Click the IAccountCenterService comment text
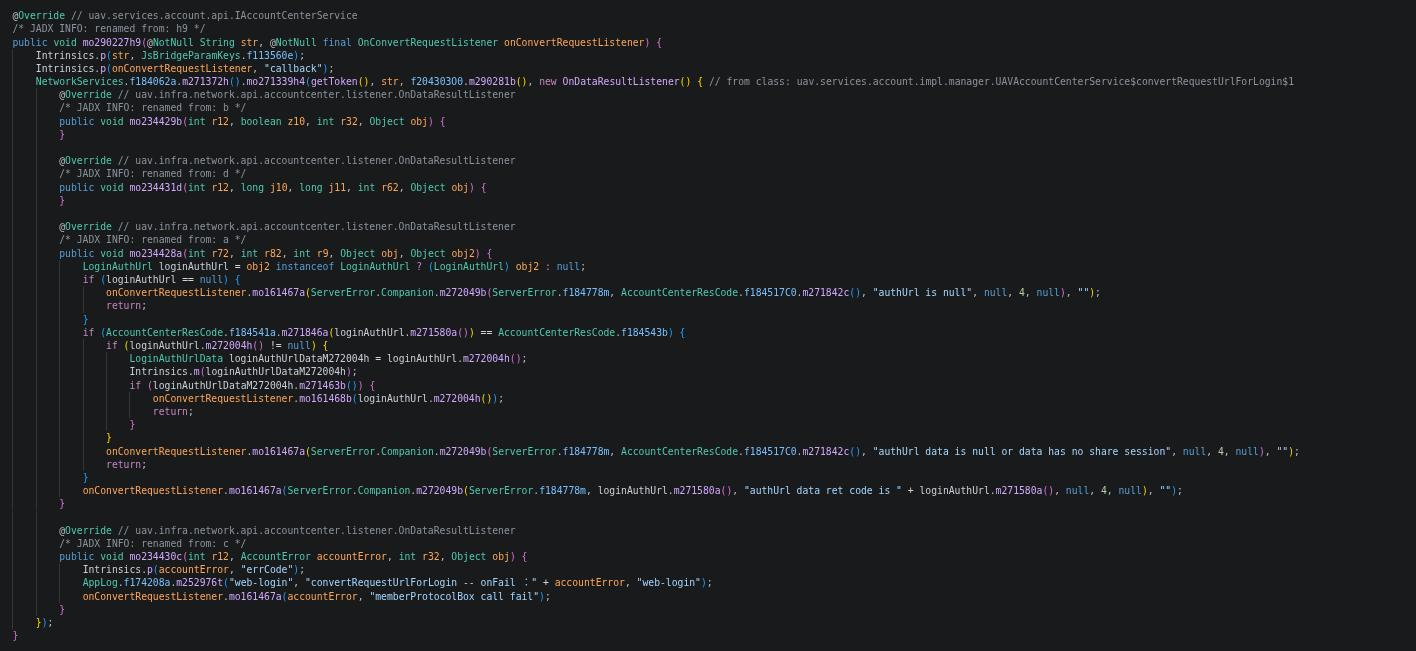 point(222,16)
